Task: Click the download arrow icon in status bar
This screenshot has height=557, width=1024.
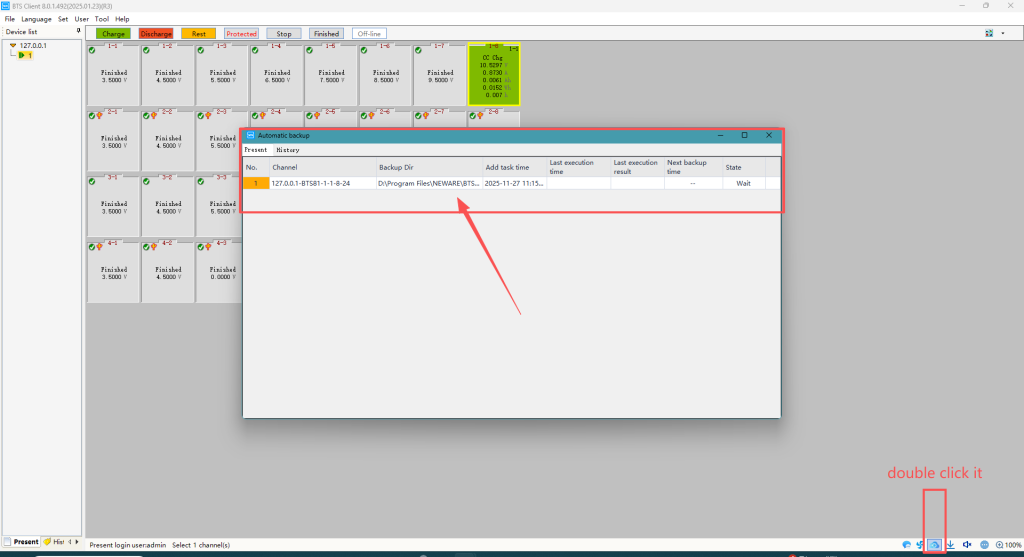Action: 951,545
